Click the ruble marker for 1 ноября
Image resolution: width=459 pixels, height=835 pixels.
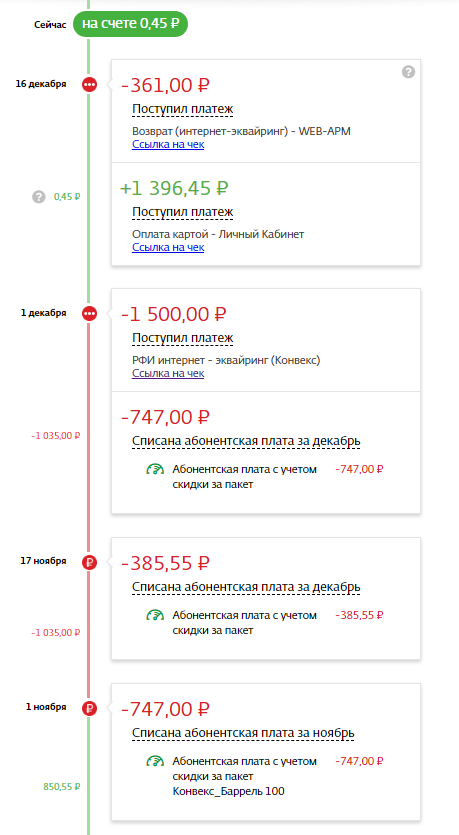point(89,708)
